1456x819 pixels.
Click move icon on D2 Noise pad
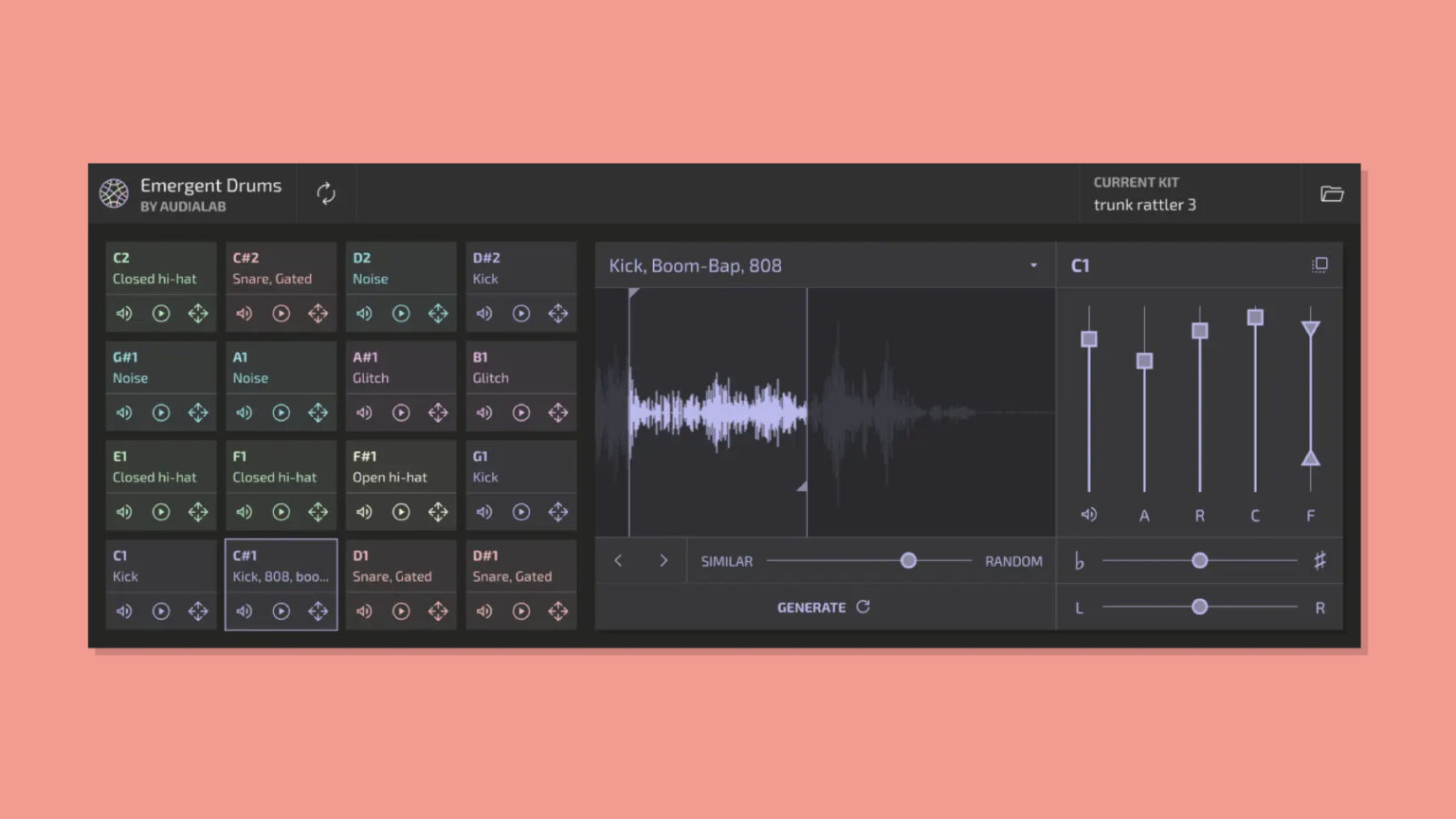pos(438,314)
